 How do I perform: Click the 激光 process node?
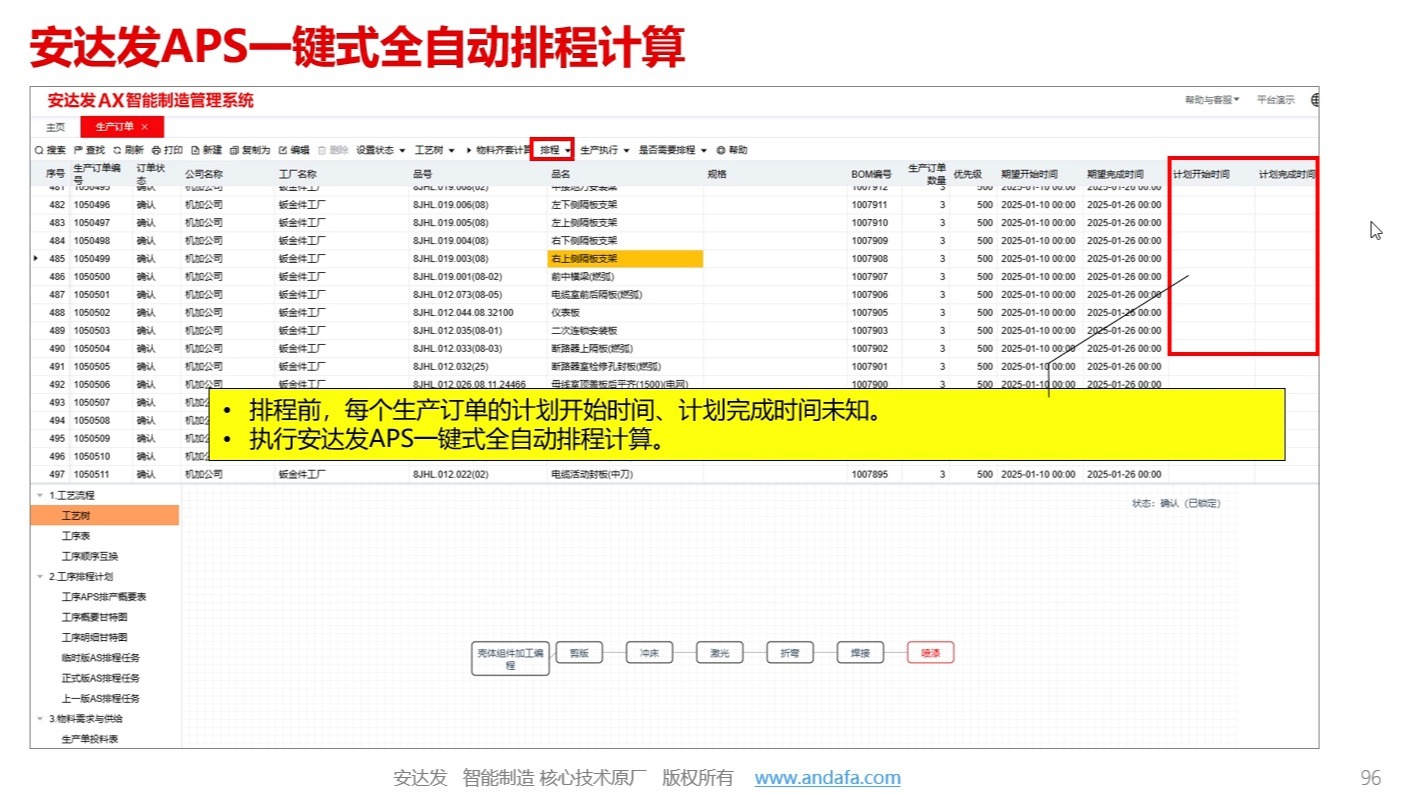click(720, 653)
